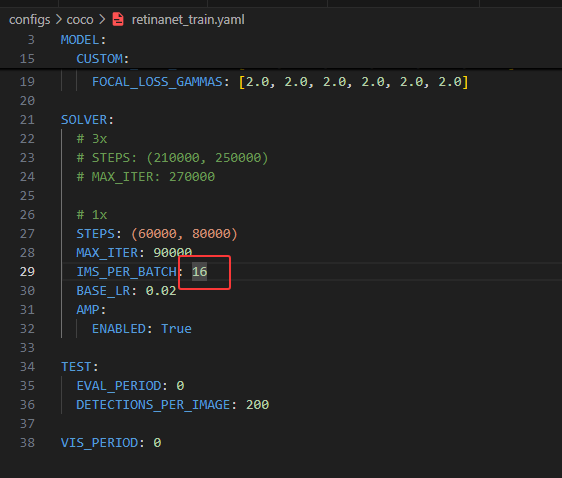Select retinanet_train.yaml in the breadcrumb

[188, 19]
